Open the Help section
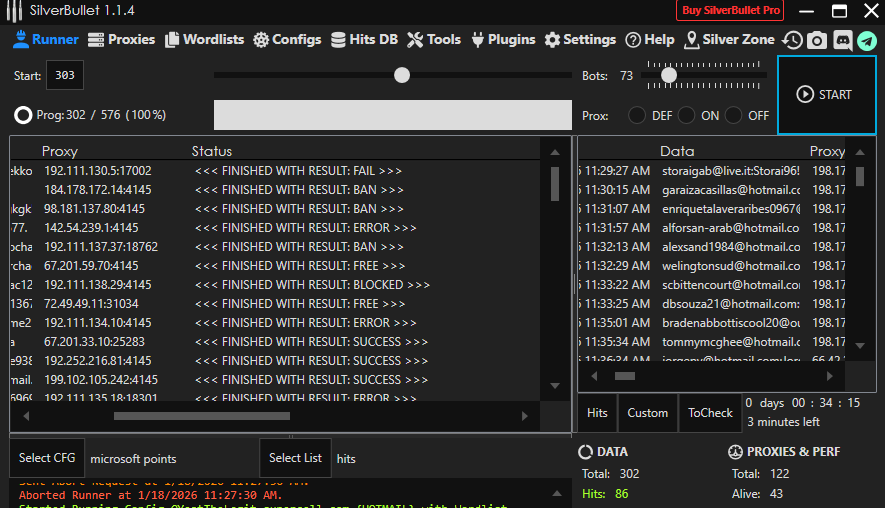This screenshot has height=508, width=885. click(x=649, y=40)
